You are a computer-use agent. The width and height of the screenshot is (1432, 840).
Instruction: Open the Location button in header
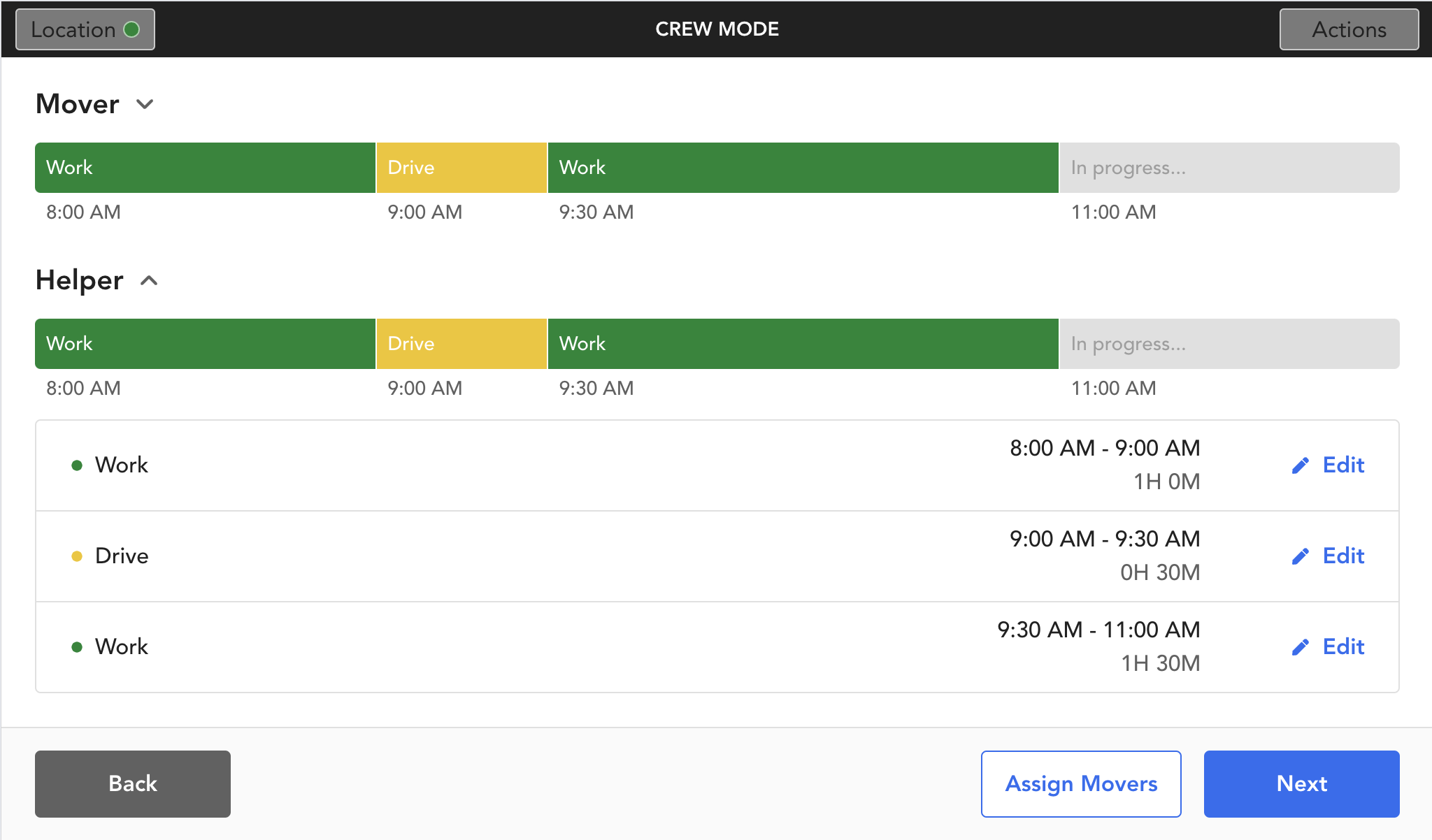click(x=85, y=29)
